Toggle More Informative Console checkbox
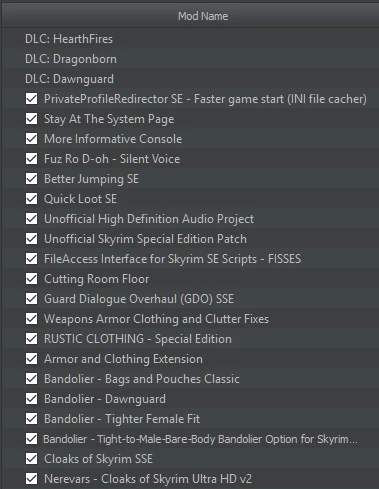 point(32,139)
